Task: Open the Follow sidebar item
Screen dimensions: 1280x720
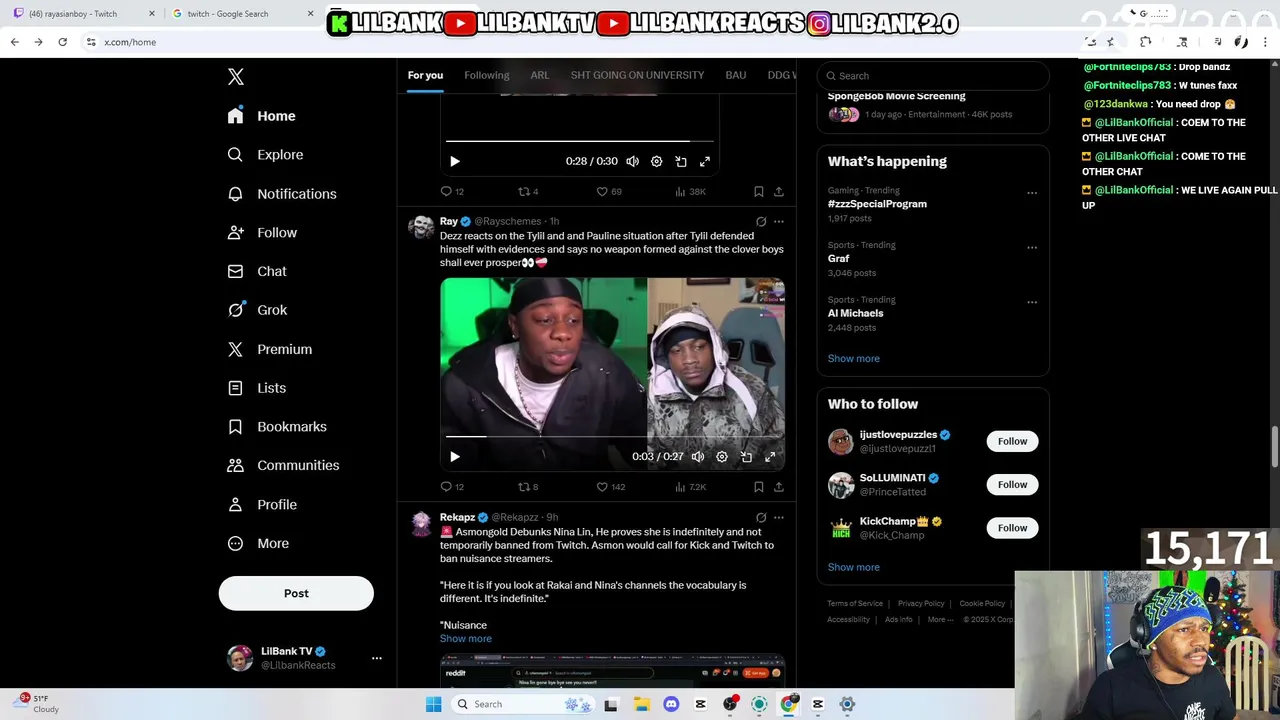Action: click(262, 232)
